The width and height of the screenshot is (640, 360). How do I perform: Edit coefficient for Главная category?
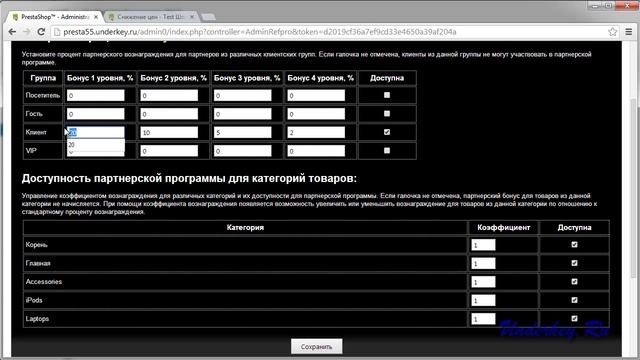[483, 263]
